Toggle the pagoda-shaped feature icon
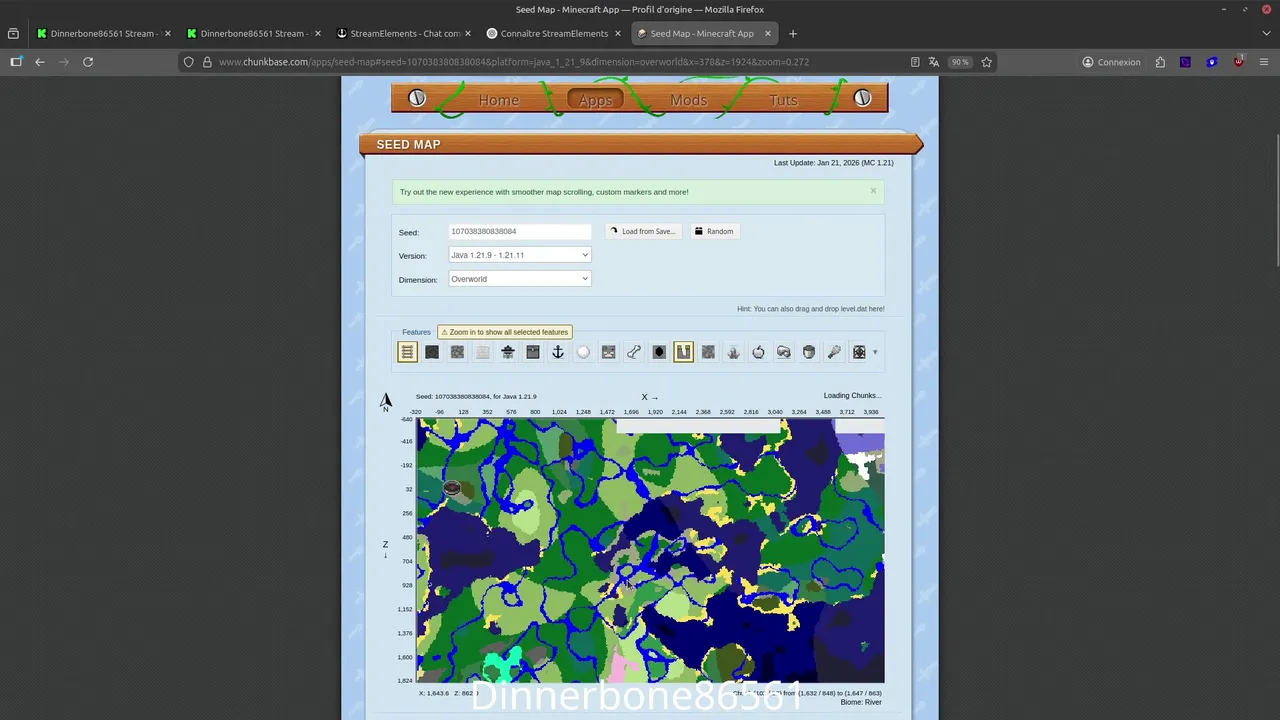The height and width of the screenshot is (720, 1280). pos(508,352)
